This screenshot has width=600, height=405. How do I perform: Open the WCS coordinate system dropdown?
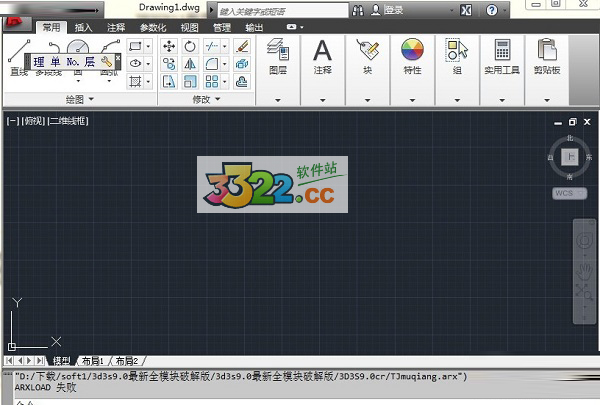[x=568, y=191]
